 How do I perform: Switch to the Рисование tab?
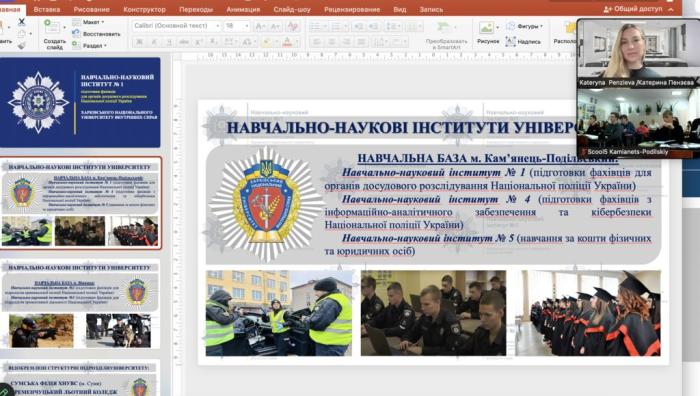click(x=92, y=9)
